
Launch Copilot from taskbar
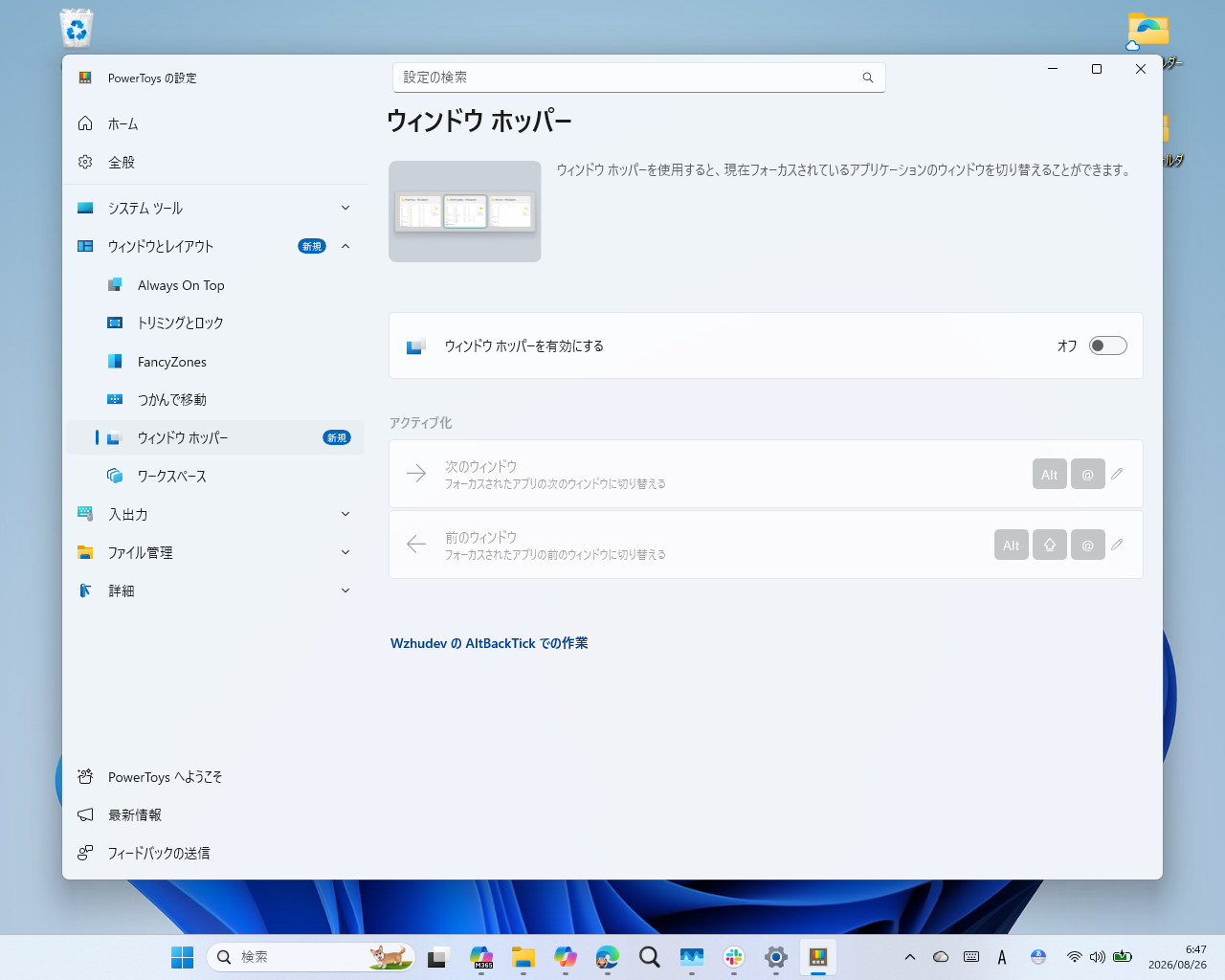coord(566,957)
